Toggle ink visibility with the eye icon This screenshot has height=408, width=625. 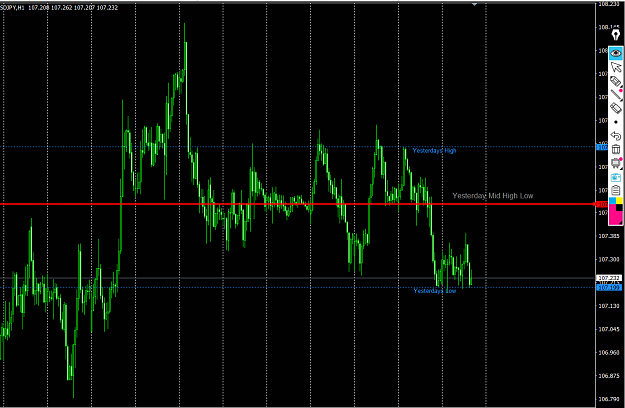[x=616, y=53]
